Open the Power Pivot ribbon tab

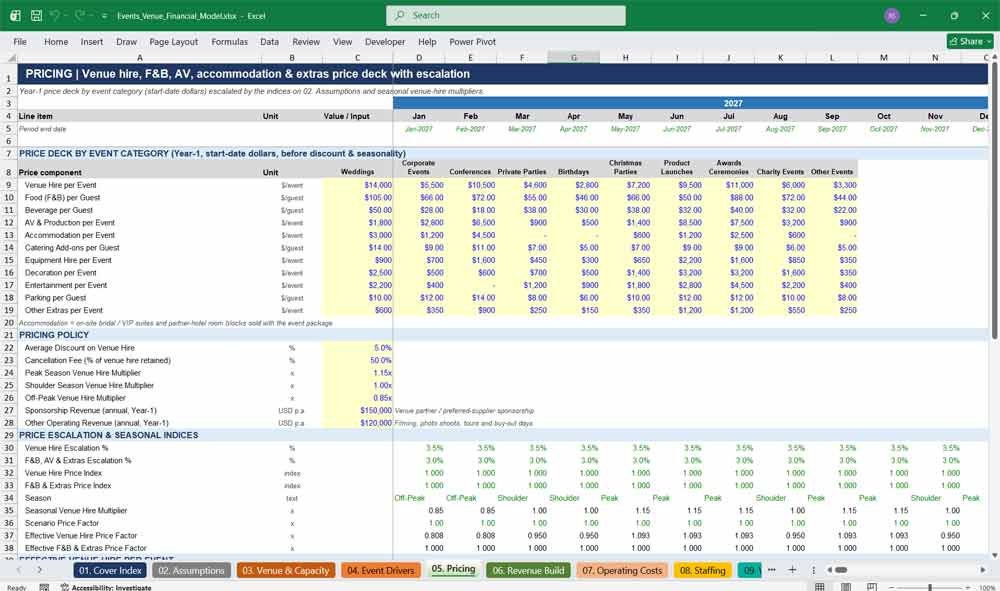click(473, 41)
